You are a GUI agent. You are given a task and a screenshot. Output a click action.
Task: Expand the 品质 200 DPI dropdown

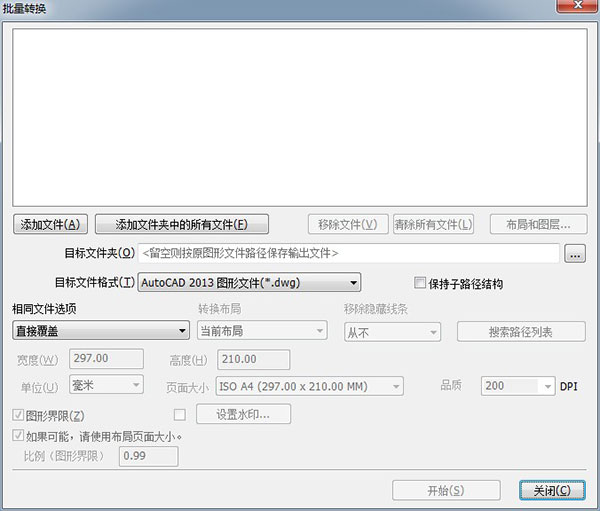pyautogui.click(x=517, y=385)
